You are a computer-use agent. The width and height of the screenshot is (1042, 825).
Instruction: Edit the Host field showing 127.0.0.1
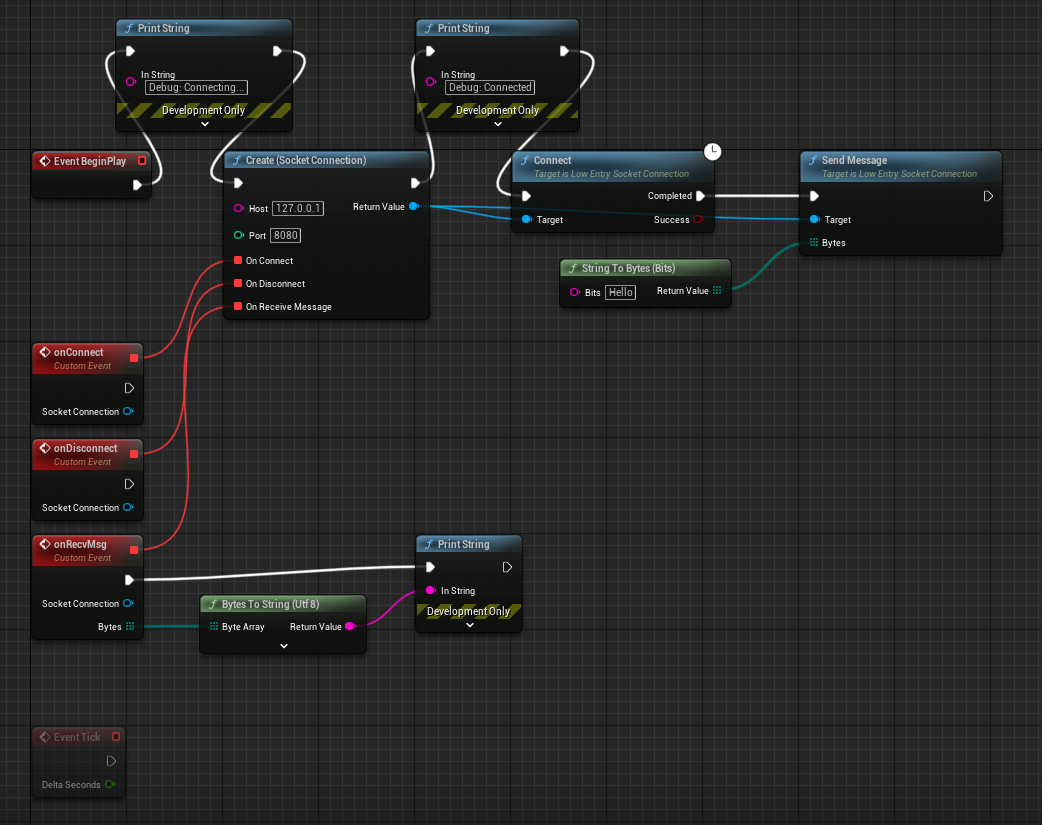(298, 209)
